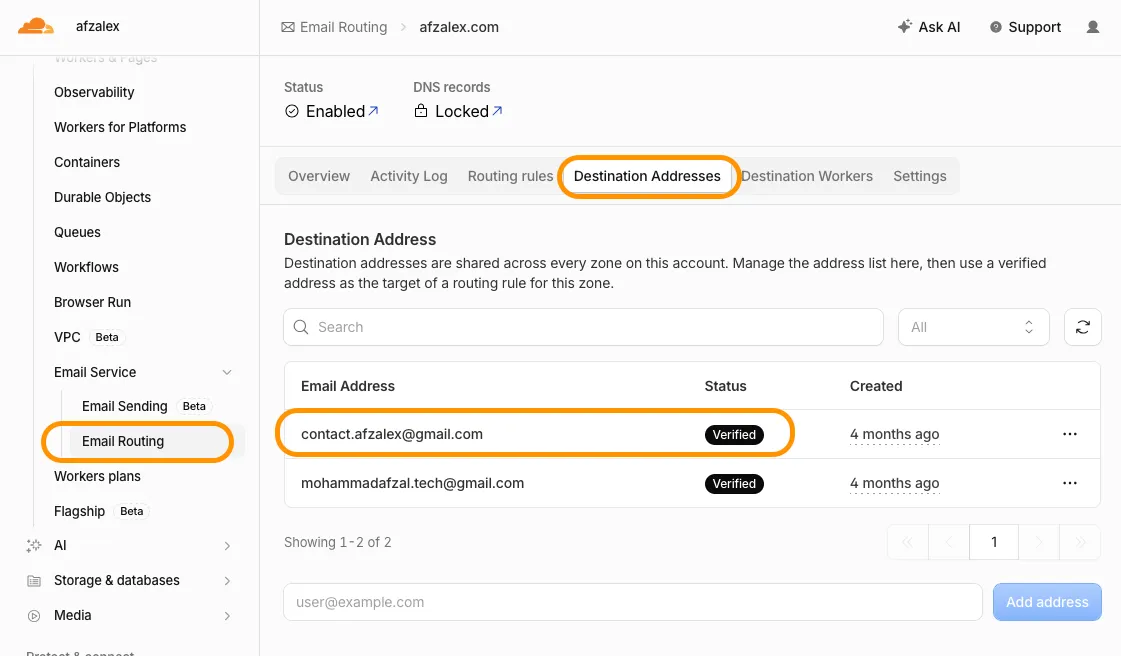Screen dimensions: 1121x656
Task: Open the Support help menu
Action: pyautogui.click(x=1025, y=27)
